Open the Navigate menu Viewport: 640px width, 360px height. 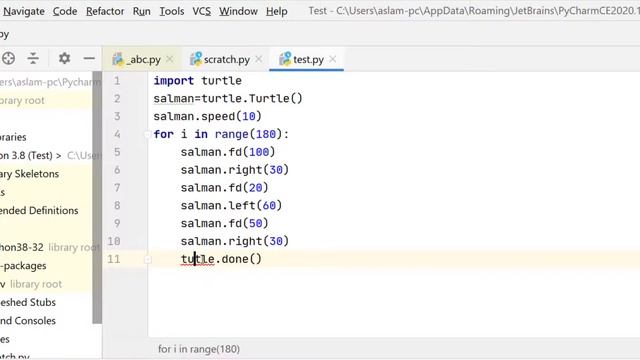24,11
